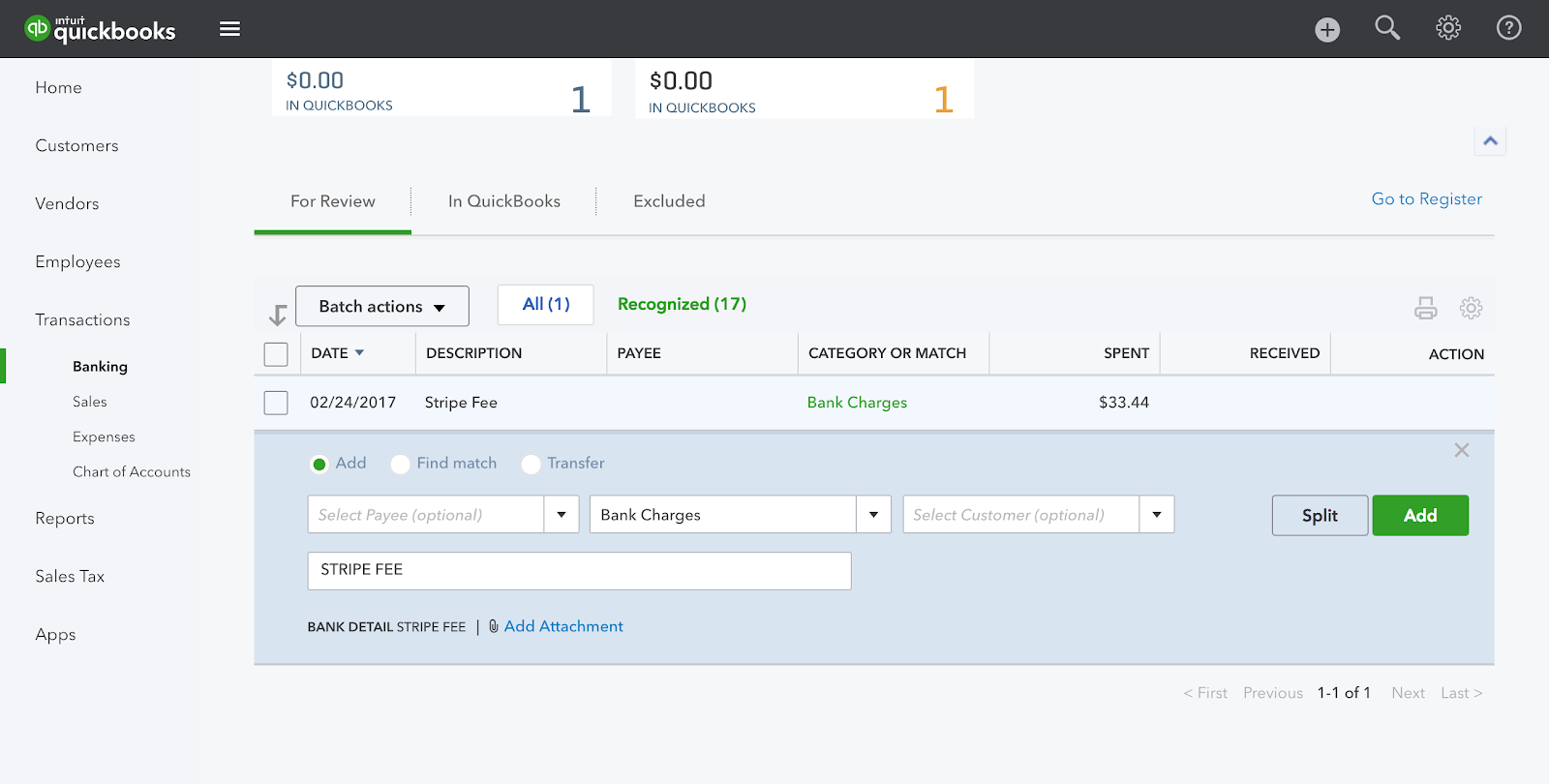This screenshot has width=1549, height=784.
Task: Click the STRIPE FEE memo field
Action: [579, 570]
